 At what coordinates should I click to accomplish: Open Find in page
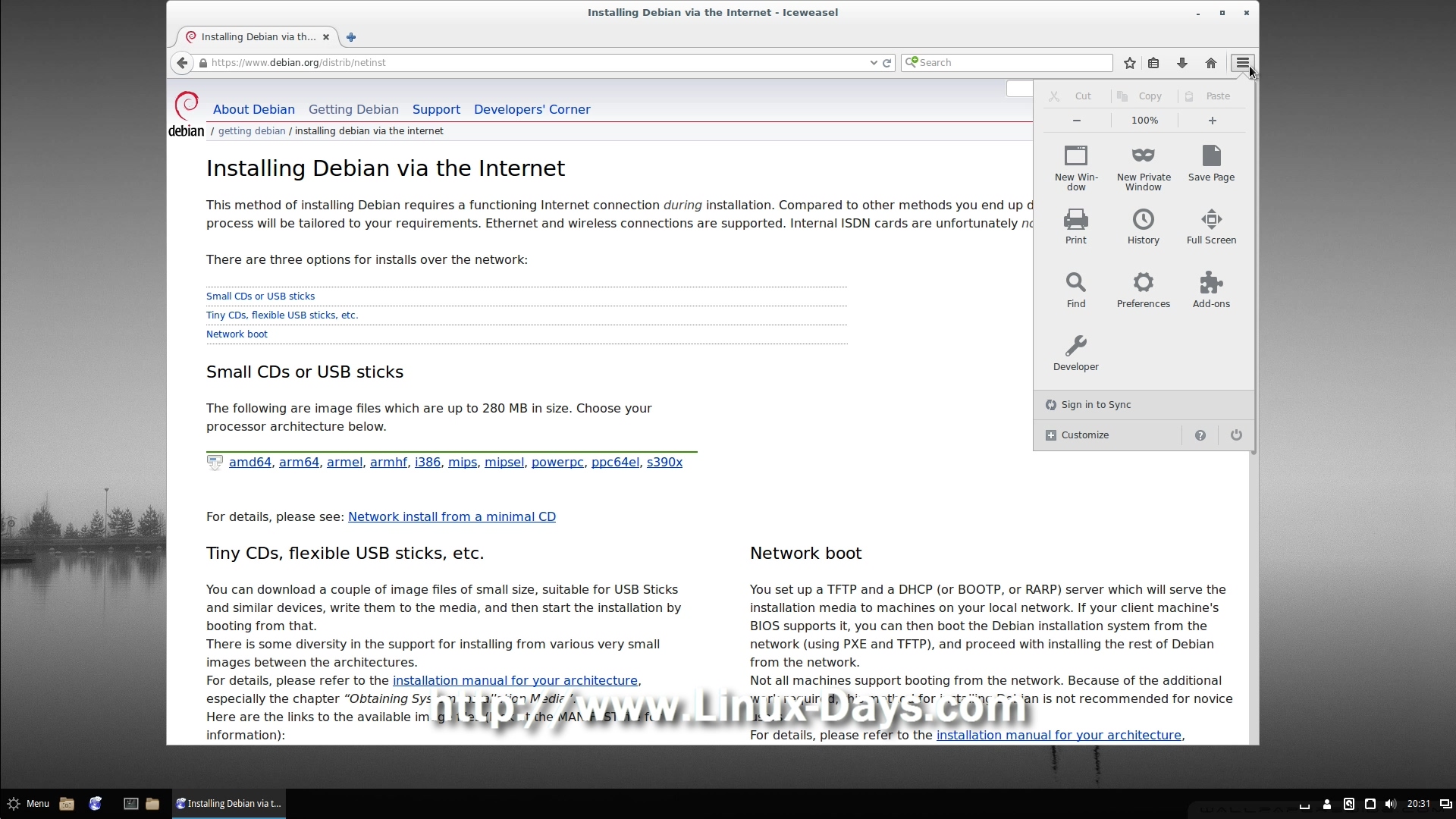1076,290
